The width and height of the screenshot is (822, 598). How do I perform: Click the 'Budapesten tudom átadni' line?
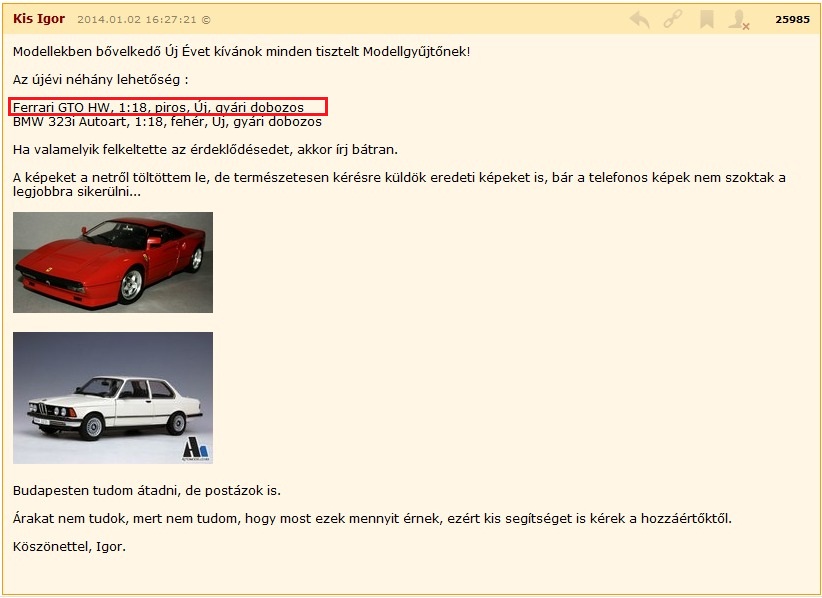pyautogui.click(x=147, y=490)
